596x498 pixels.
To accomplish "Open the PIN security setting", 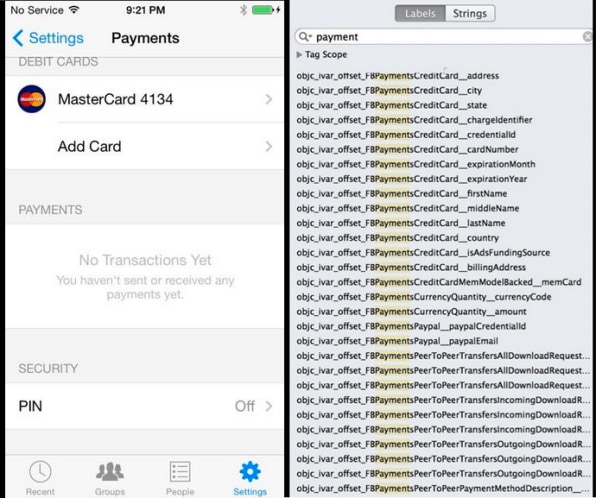I will [x=144, y=406].
